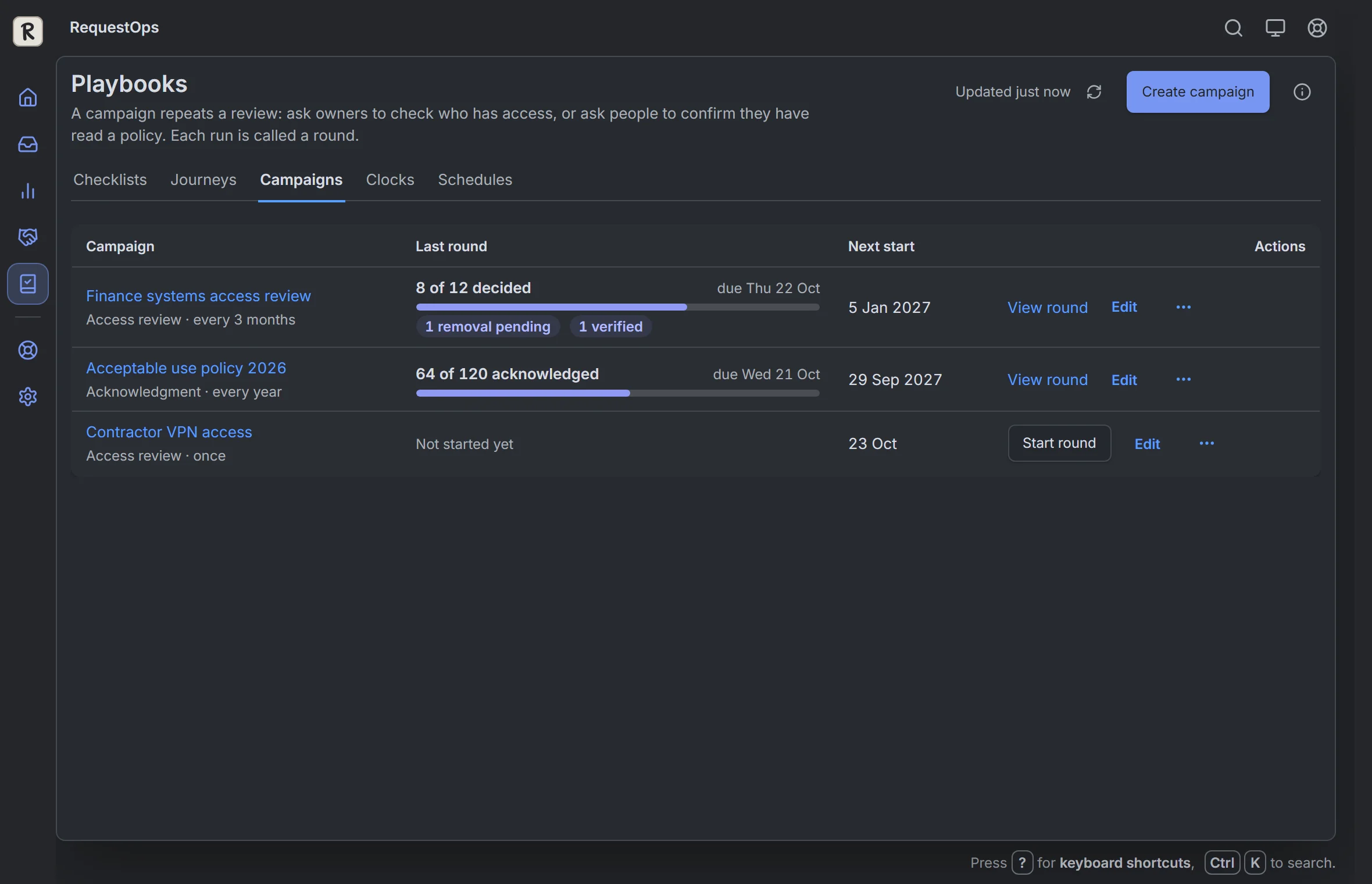This screenshot has height=884, width=1372.
Task: Open the handshake sidebar icon
Action: pos(28,237)
